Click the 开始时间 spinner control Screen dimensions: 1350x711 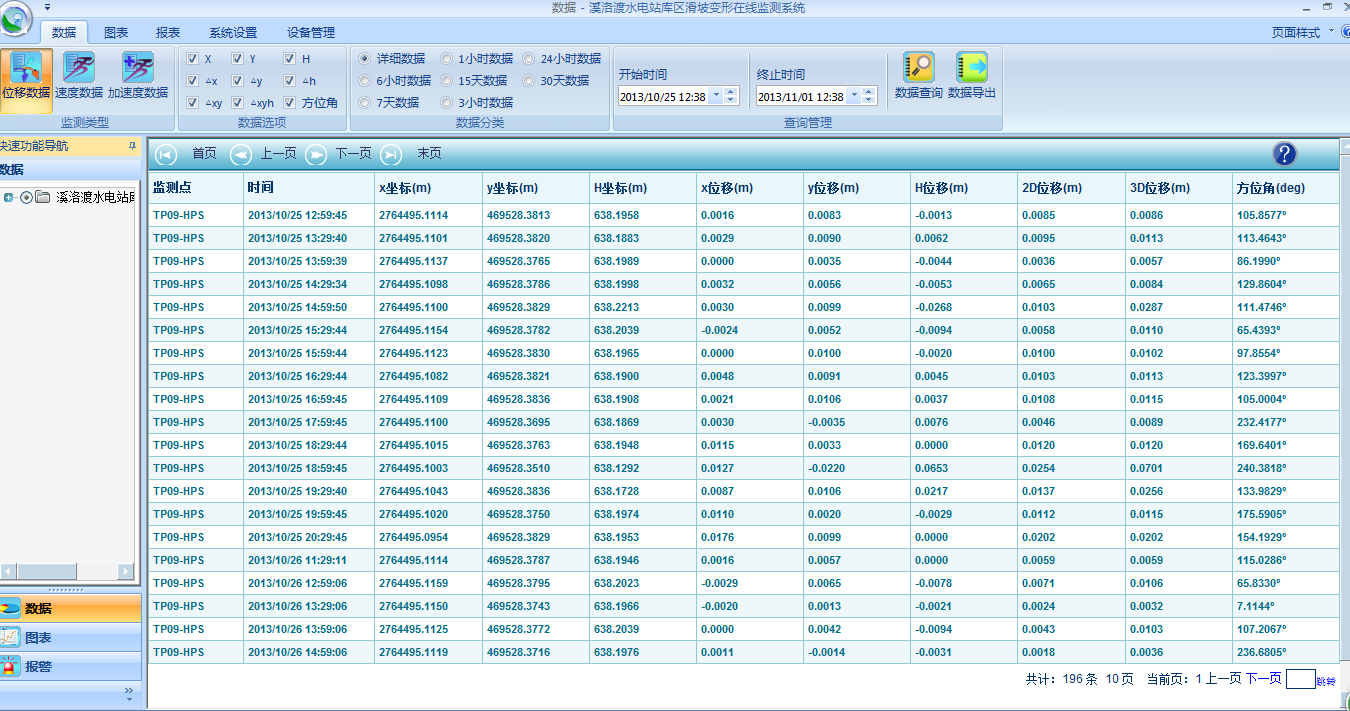(x=731, y=97)
